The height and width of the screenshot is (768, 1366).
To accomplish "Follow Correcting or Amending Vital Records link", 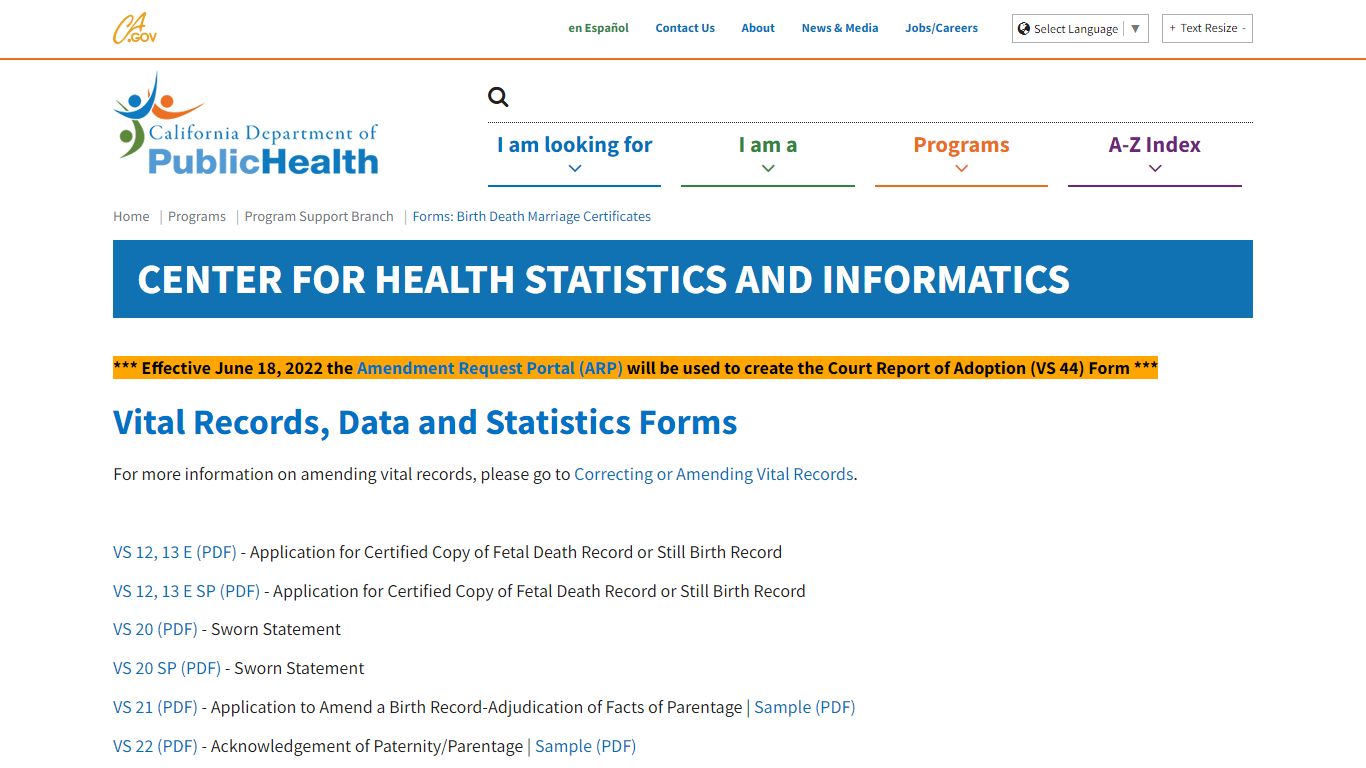I will 714,474.
